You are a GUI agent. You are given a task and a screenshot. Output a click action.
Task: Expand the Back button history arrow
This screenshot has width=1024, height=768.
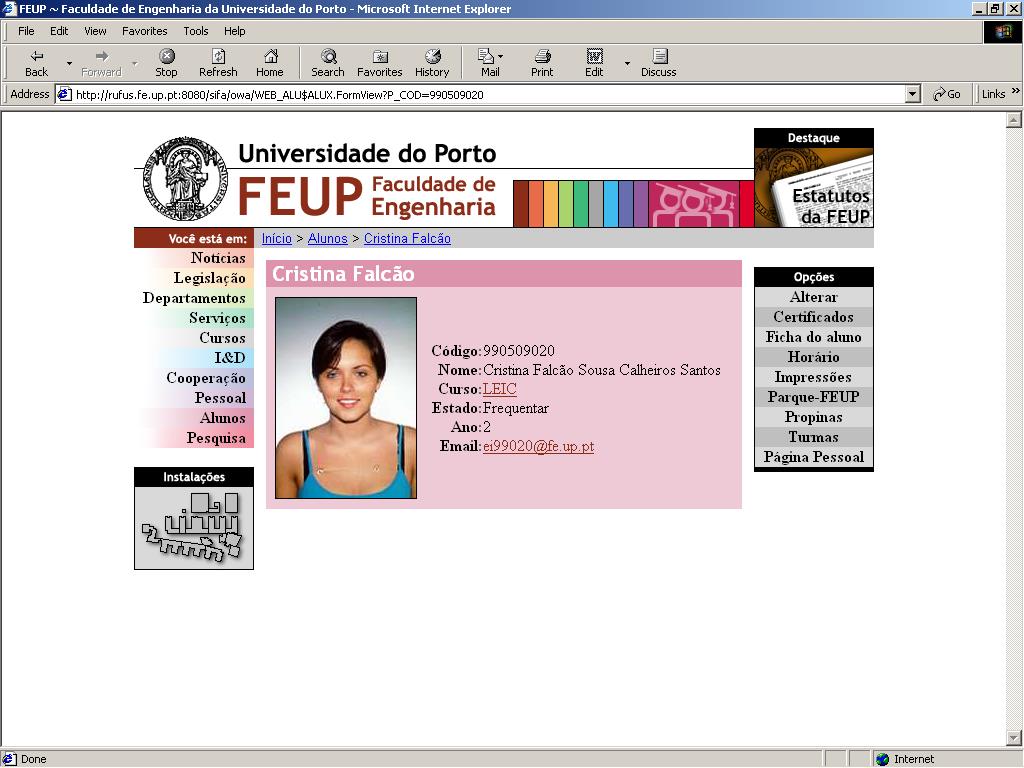69,63
